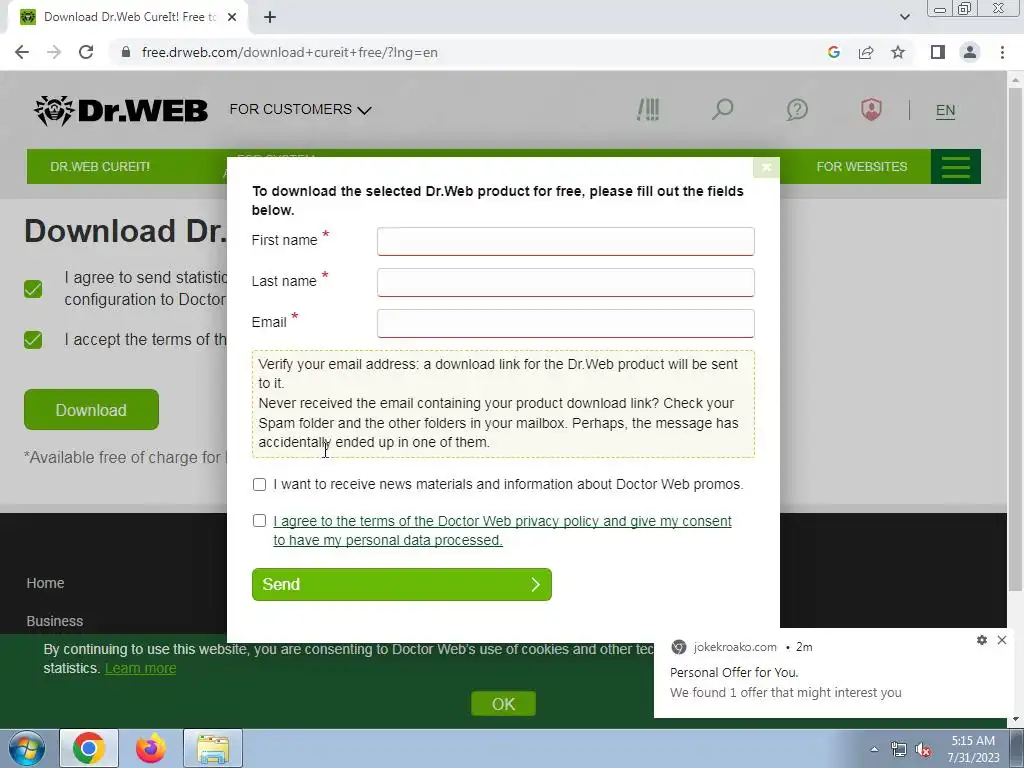Open the Personal Offer notification

coord(834,673)
